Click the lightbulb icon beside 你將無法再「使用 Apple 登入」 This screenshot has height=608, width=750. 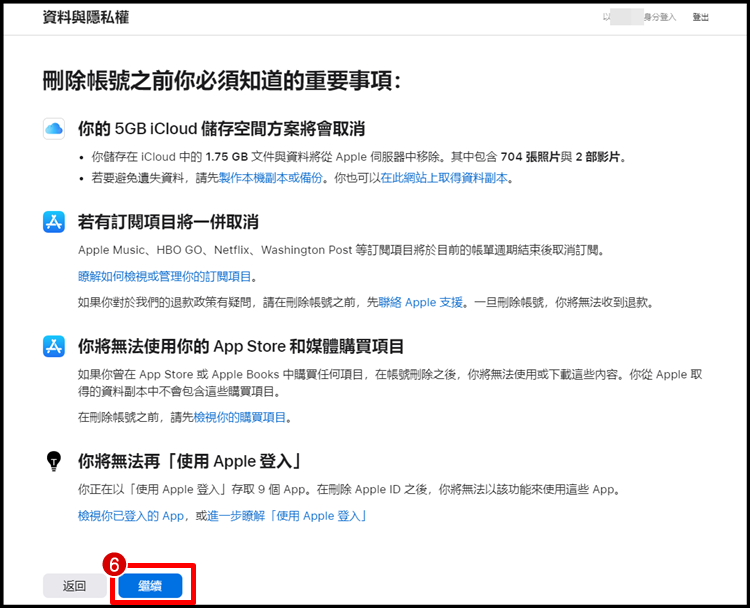(54, 461)
